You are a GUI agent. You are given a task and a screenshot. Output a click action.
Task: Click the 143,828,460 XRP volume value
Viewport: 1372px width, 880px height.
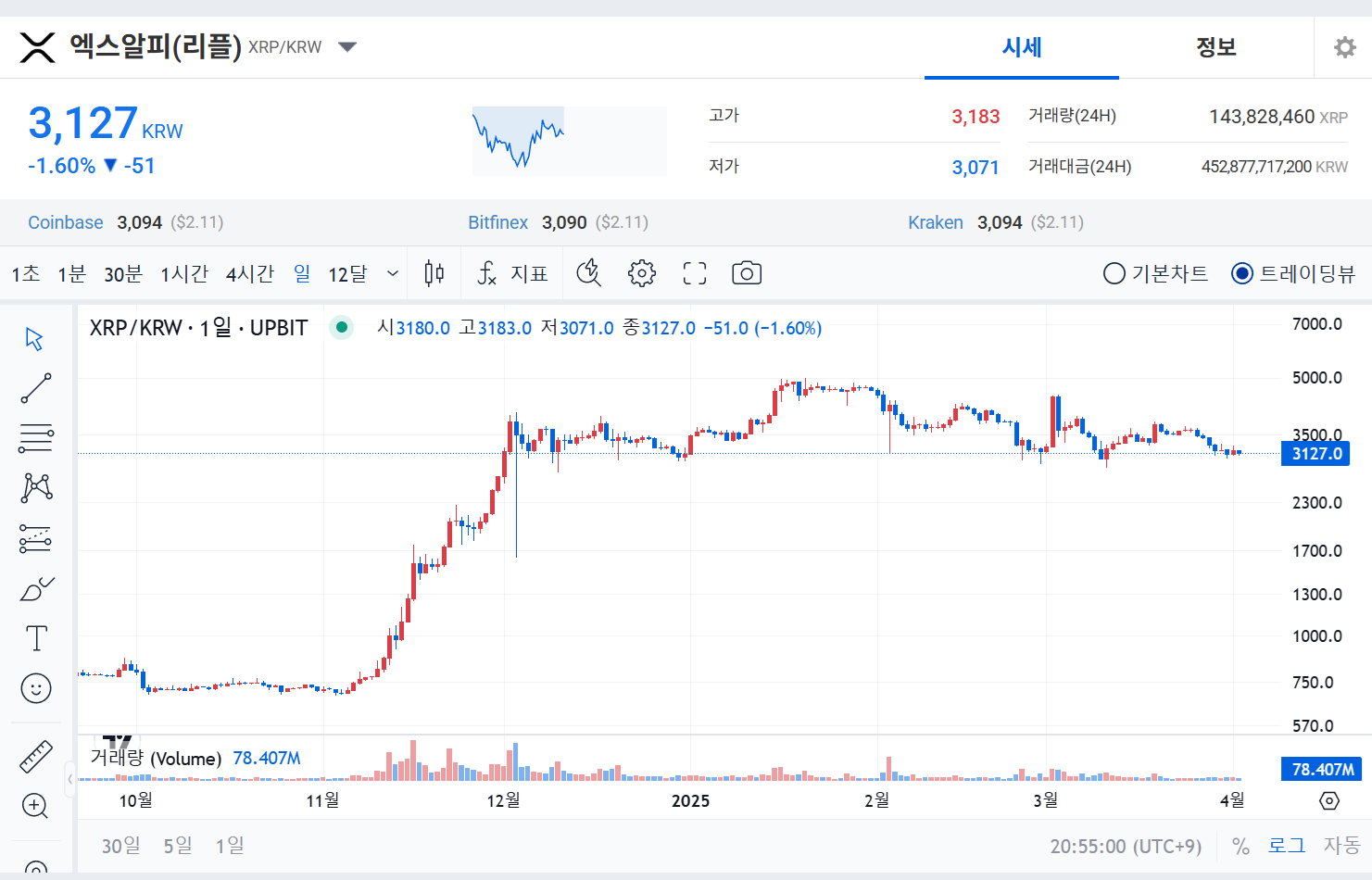click(1278, 117)
